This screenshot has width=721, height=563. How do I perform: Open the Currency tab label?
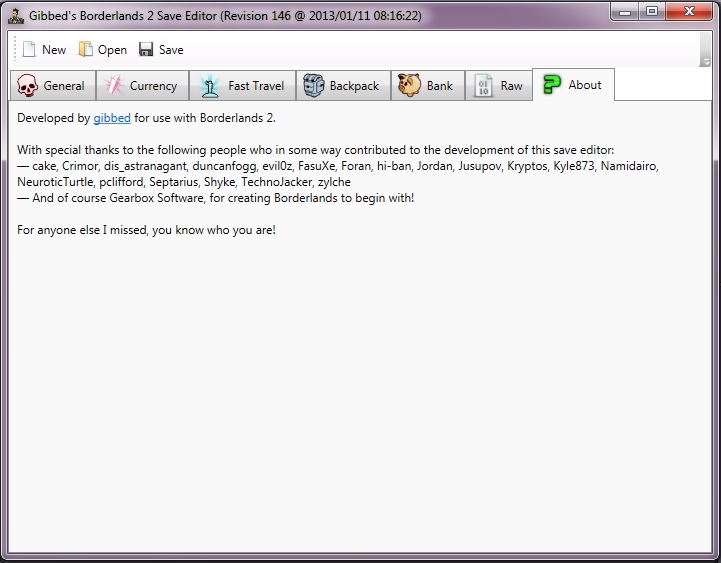click(153, 86)
